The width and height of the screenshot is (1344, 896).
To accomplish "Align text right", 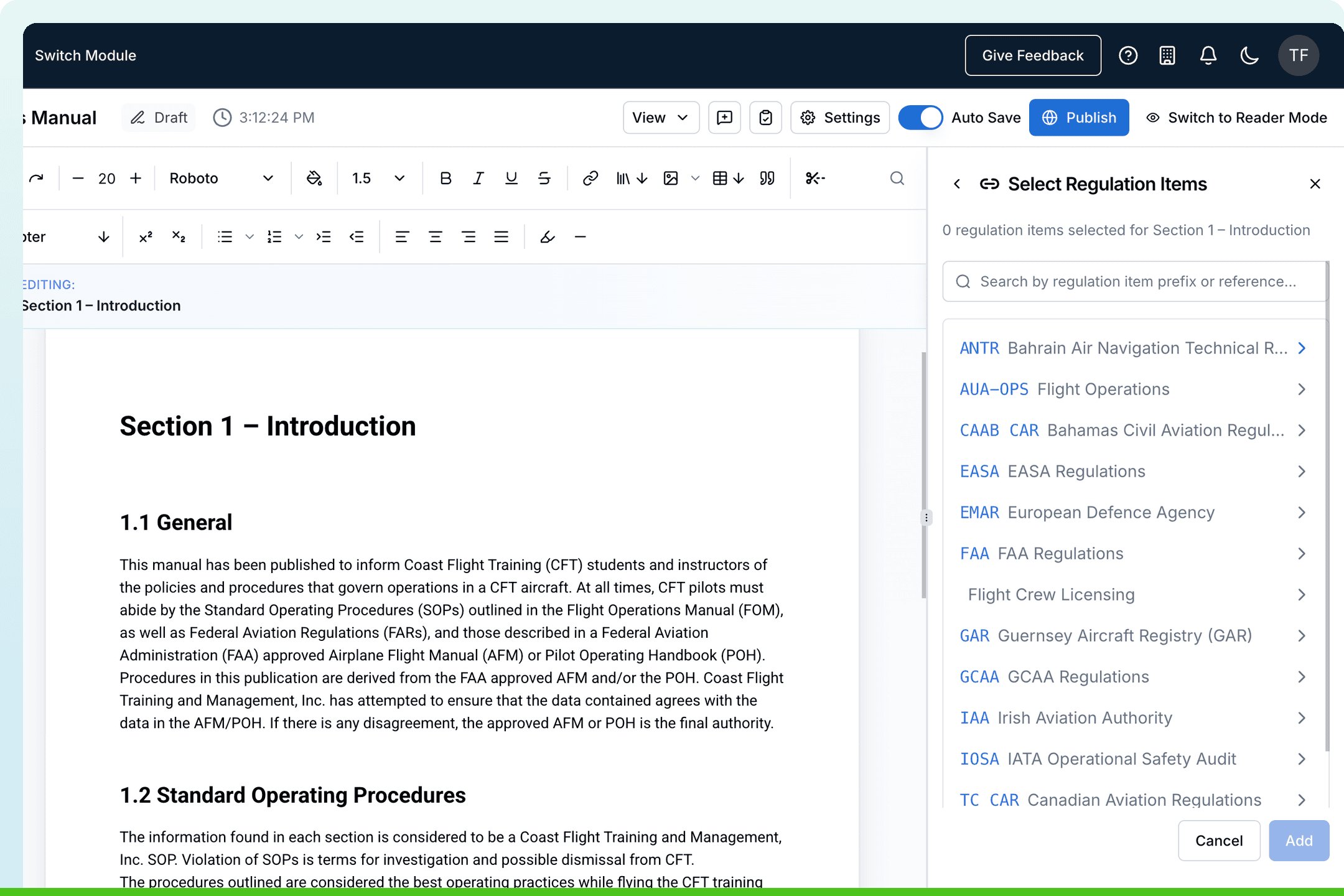I will tap(468, 237).
